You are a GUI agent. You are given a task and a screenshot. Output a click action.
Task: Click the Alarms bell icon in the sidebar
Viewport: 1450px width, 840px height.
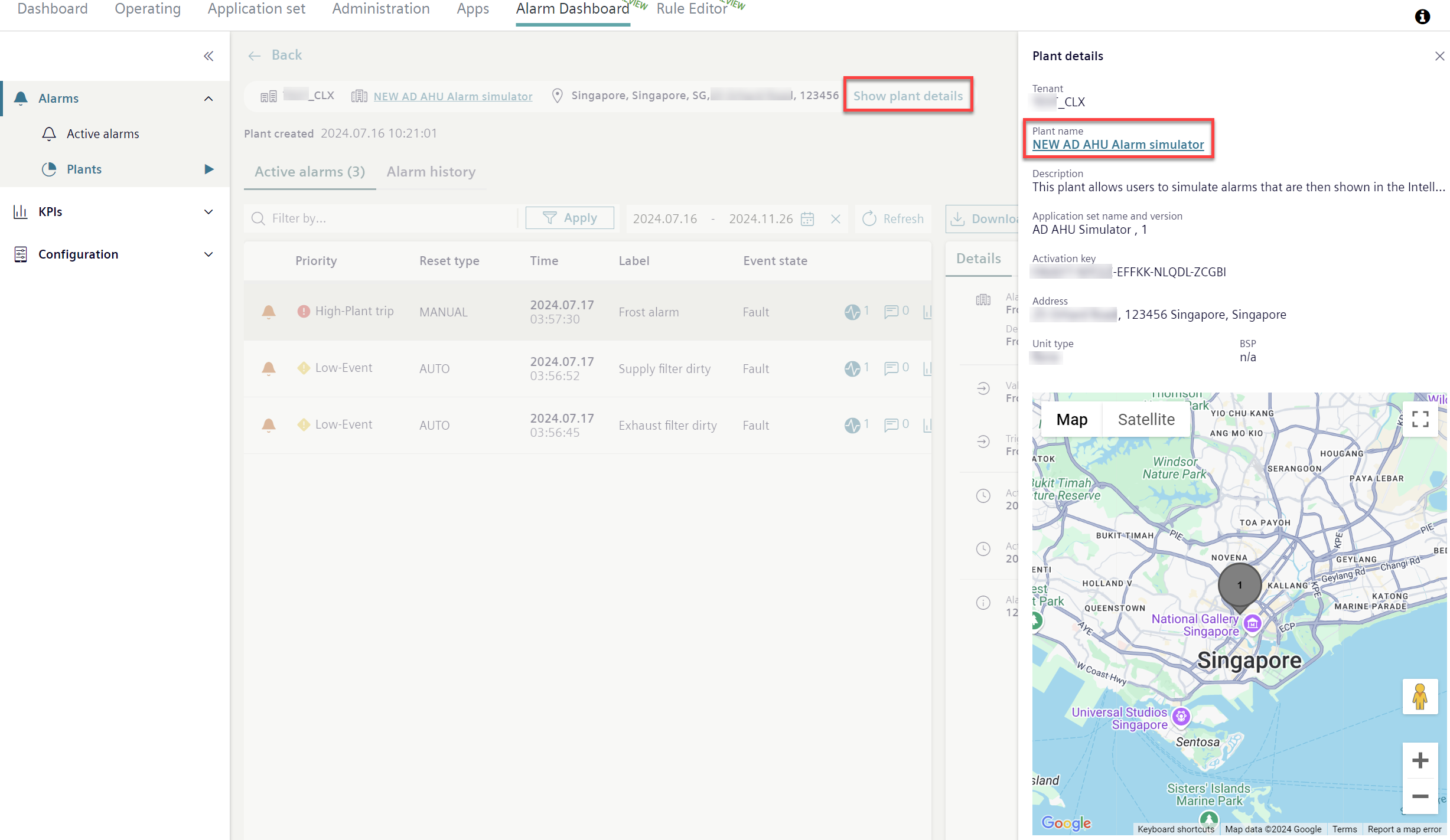[21, 98]
